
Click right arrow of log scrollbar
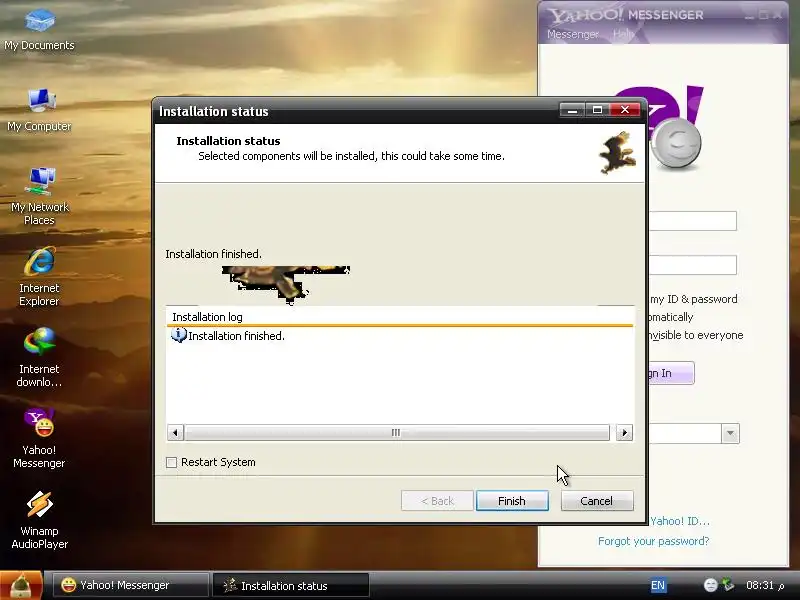click(x=624, y=433)
